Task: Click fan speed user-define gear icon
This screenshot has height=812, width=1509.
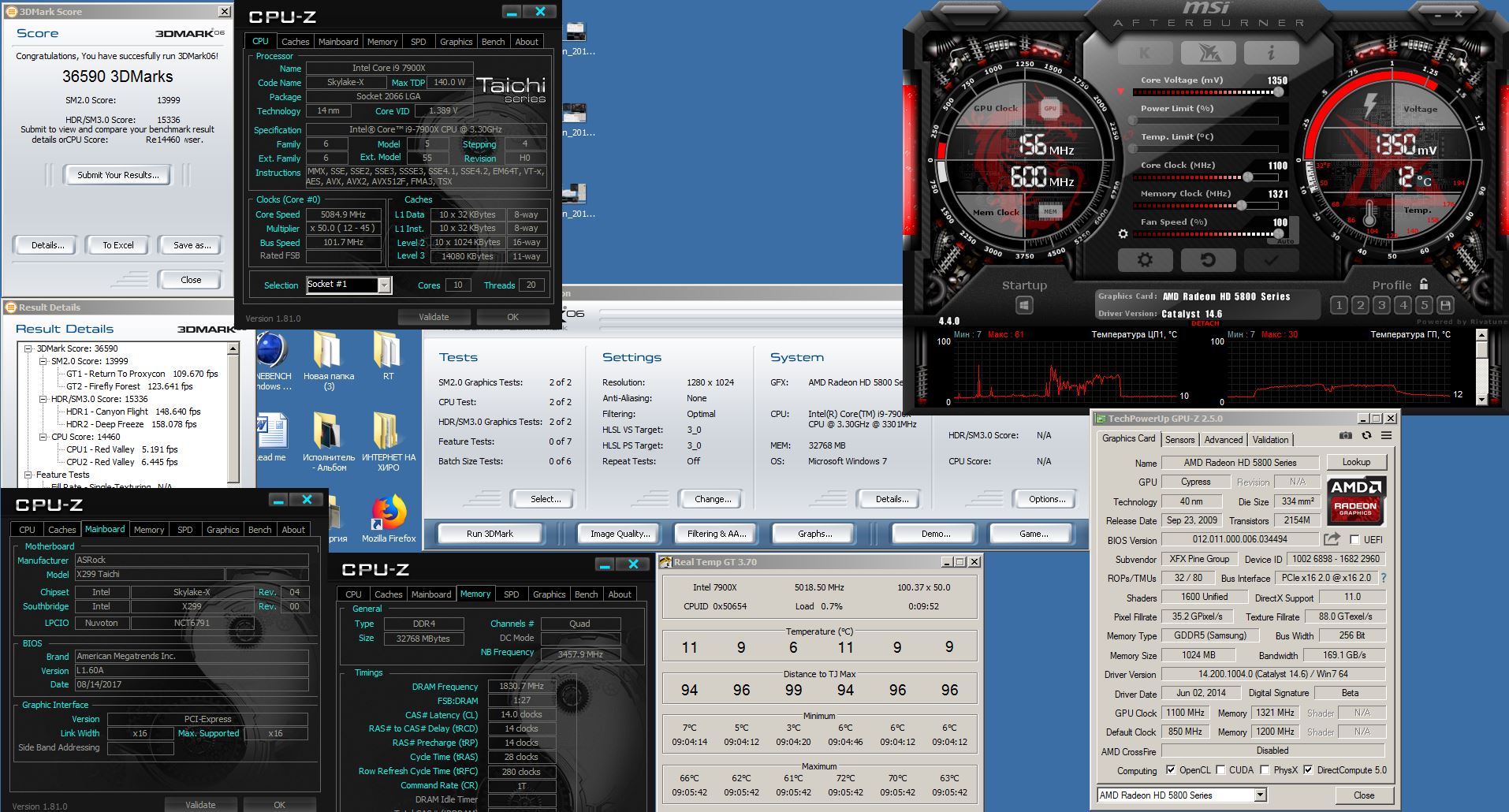Action: (1123, 234)
